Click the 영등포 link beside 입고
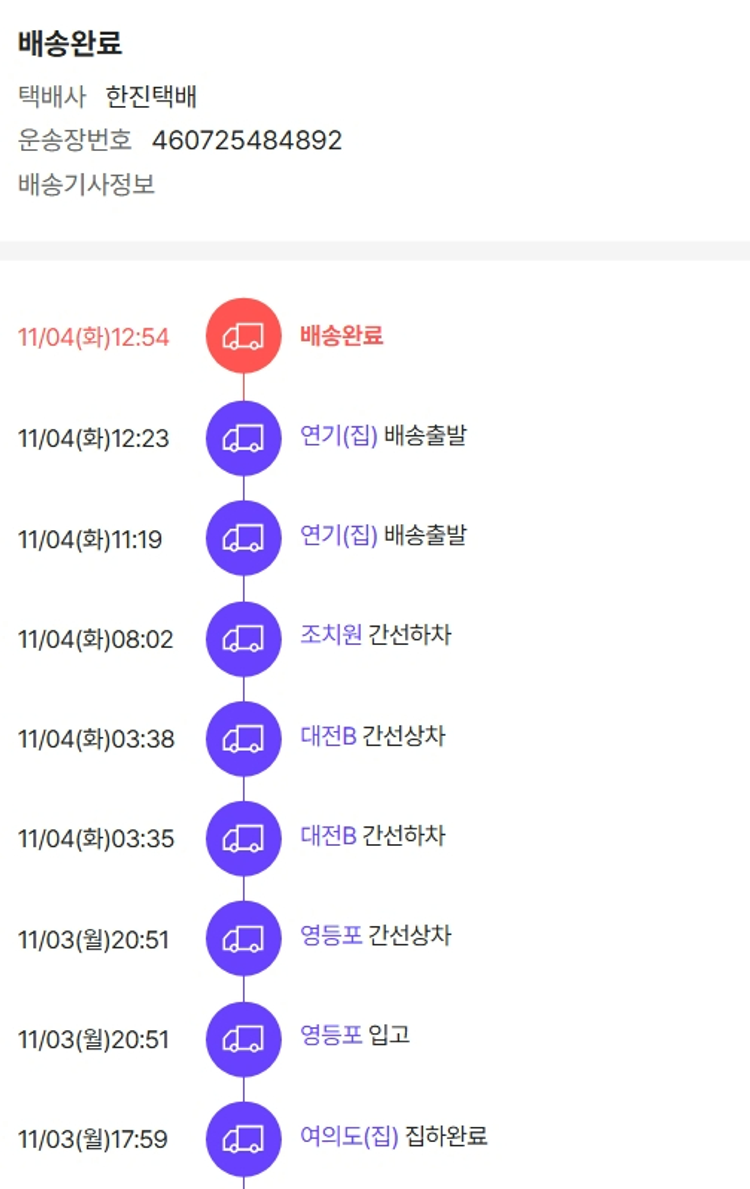This screenshot has height=1189, width=750. click(x=331, y=1035)
